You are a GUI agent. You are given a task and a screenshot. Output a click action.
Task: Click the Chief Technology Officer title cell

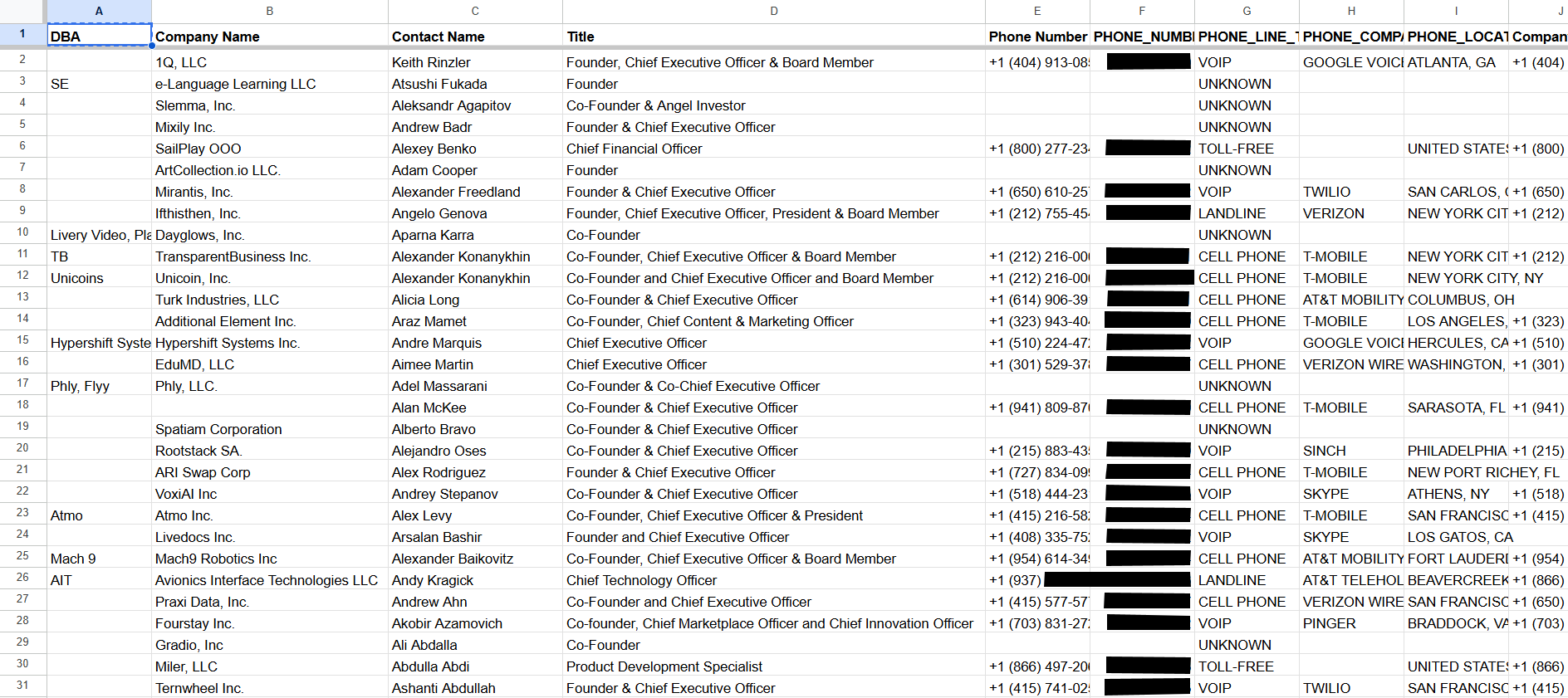click(x=773, y=580)
